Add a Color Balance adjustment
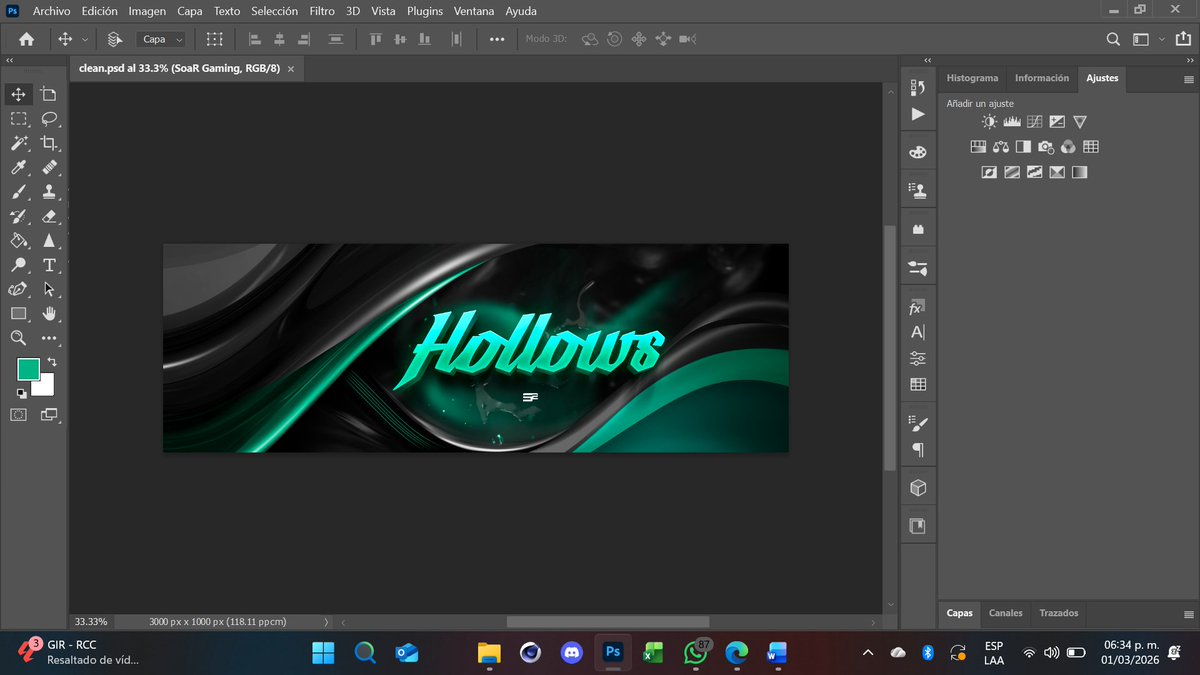 1001,147
